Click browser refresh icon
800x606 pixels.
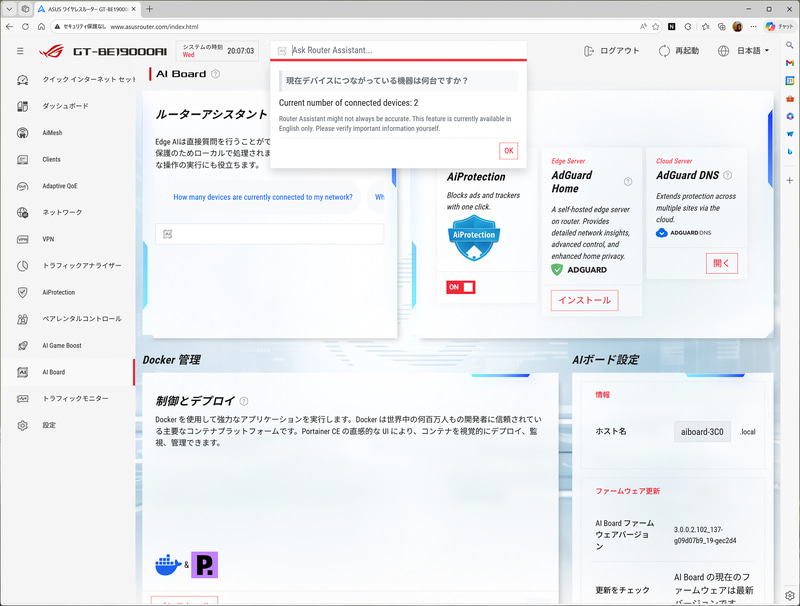point(25,27)
